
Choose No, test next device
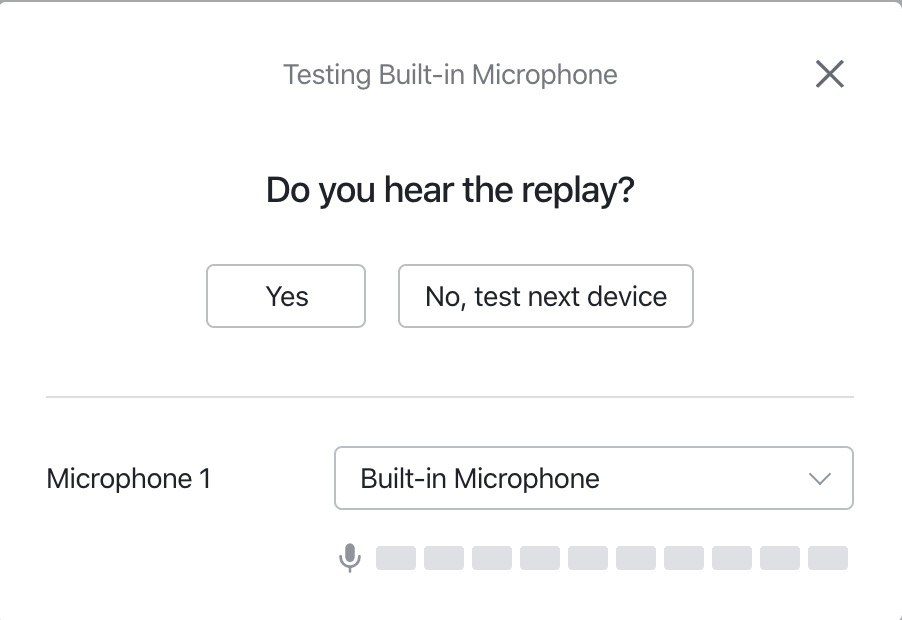(545, 296)
